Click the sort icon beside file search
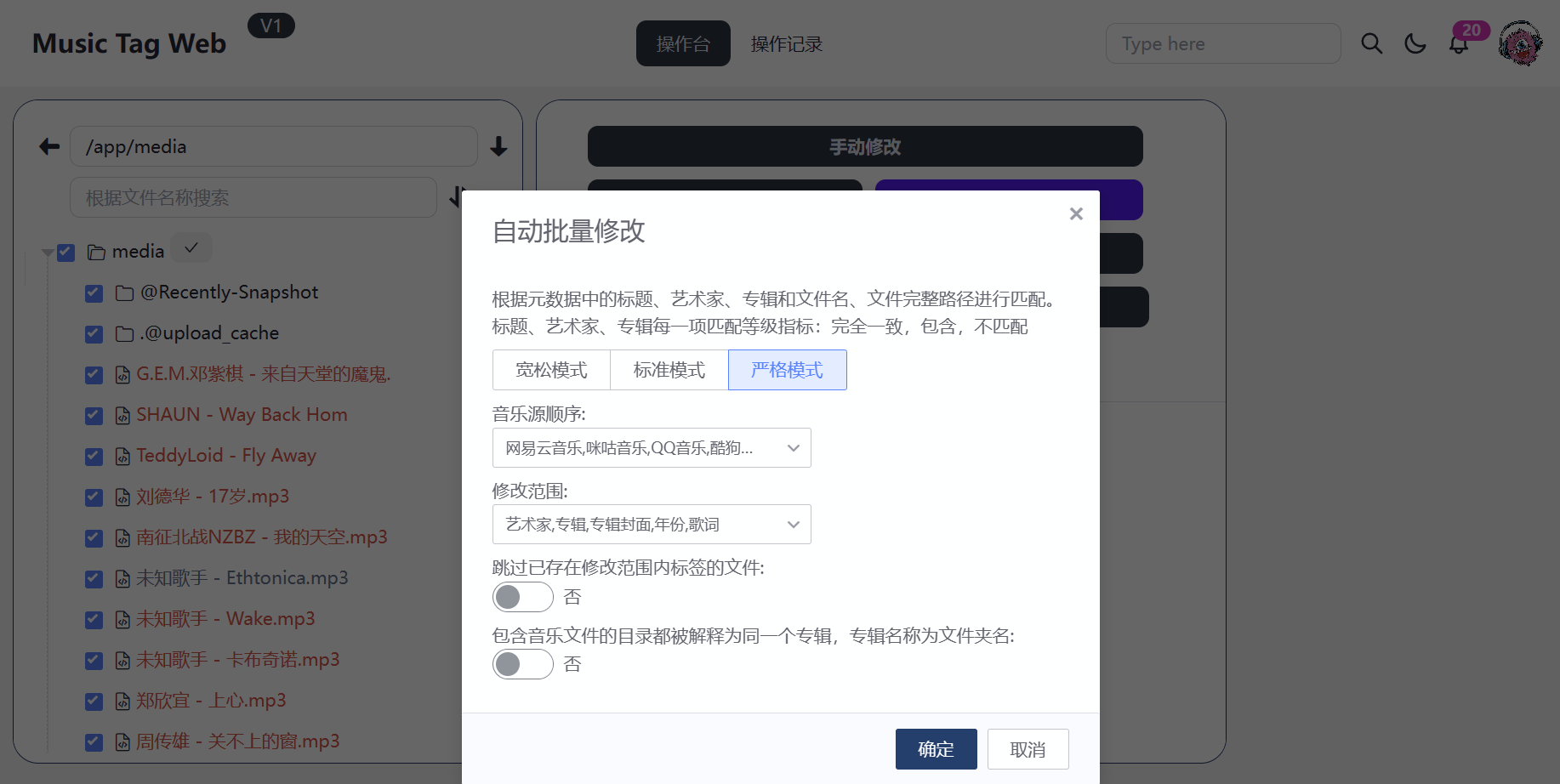Viewport: 1560px width, 784px height. pyautogui.click(x=457, y=197)
